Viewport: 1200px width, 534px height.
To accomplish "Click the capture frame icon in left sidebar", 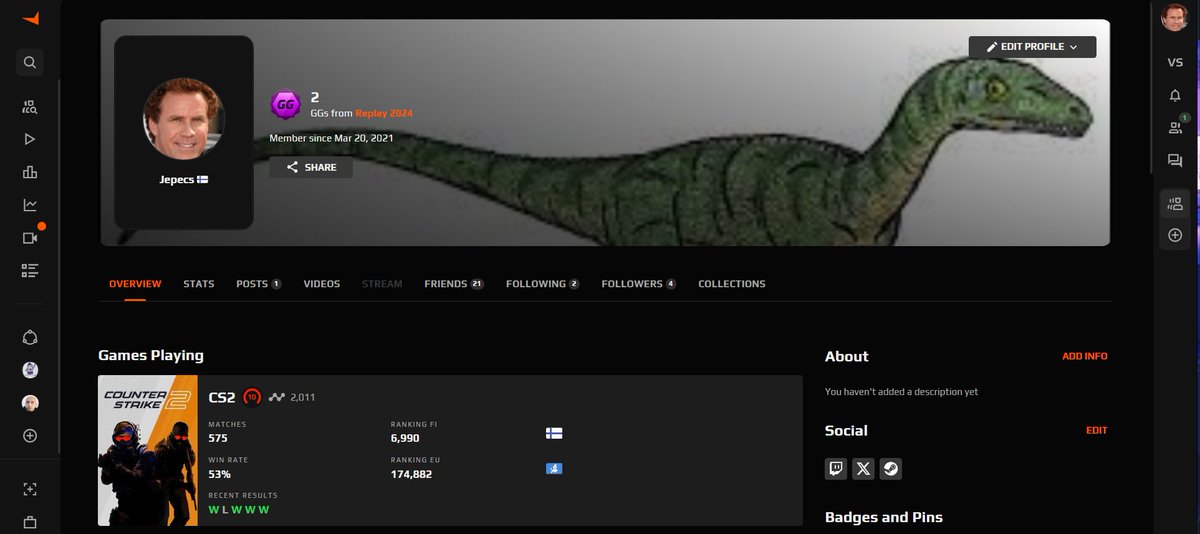I will coord(30,489).
